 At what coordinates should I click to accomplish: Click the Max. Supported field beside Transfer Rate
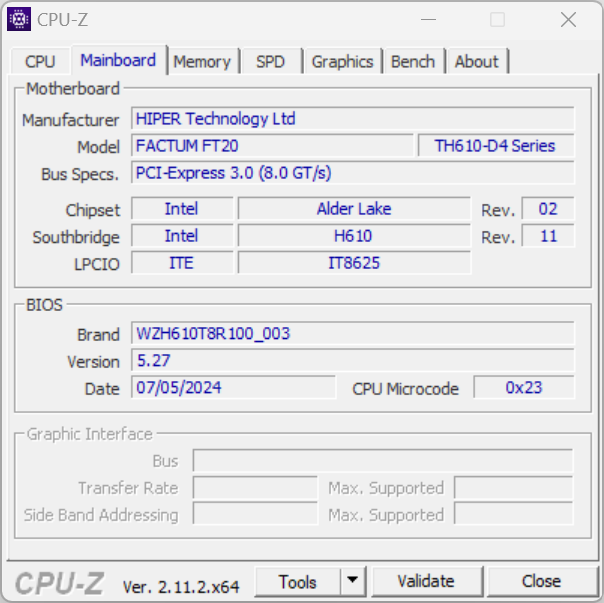coord(513,487)
